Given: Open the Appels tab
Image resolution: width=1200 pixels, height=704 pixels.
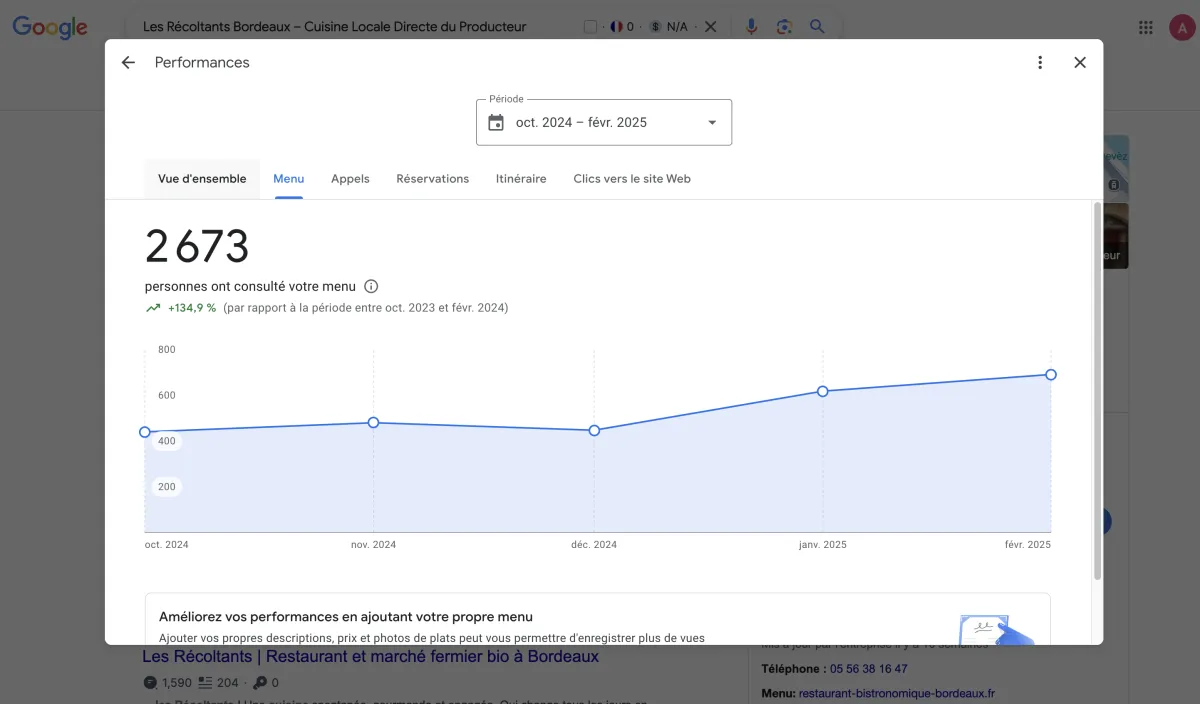Looking at the screenshot, I should point(350,179).
